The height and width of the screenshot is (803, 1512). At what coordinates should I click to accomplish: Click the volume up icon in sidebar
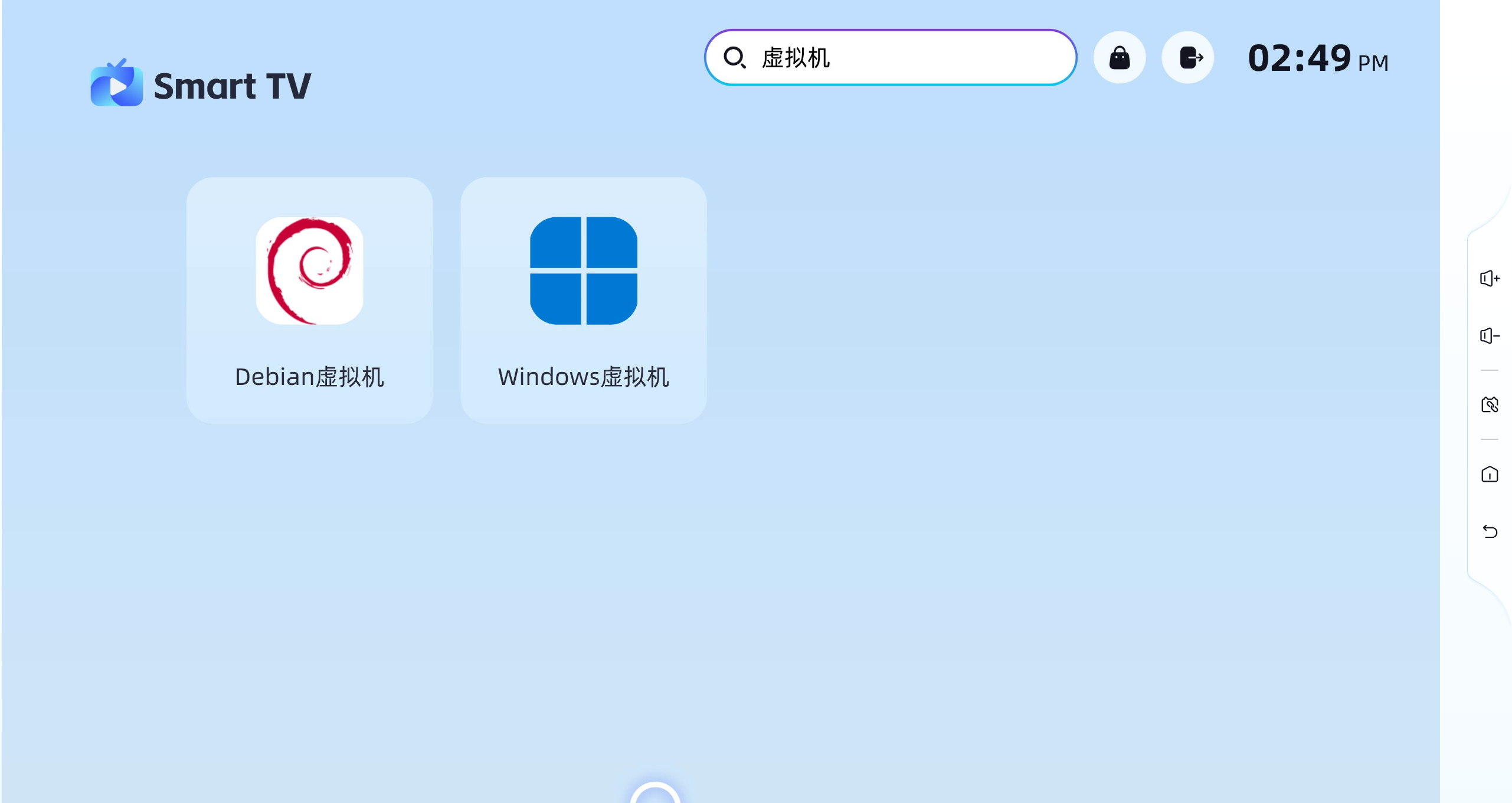pyautogui.click(x=1490, y=278)
